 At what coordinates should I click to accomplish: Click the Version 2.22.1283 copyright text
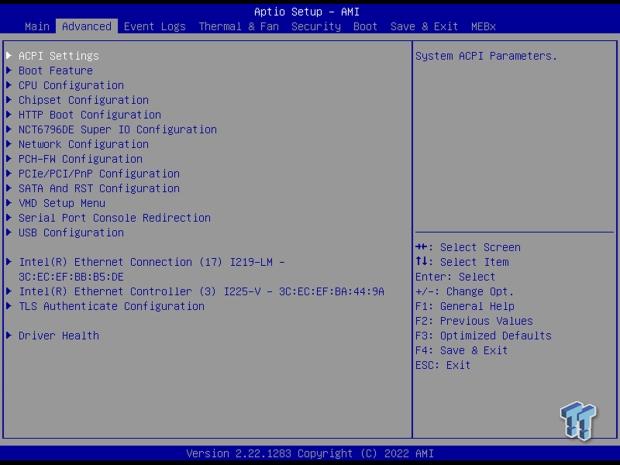point(310,453)
